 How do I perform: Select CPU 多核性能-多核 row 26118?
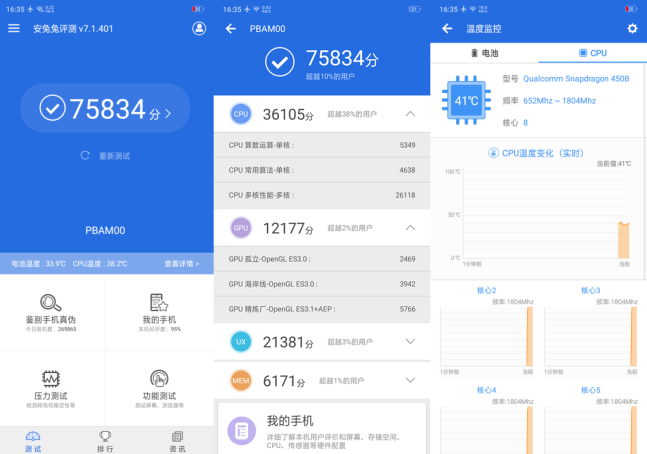(322, 195)
